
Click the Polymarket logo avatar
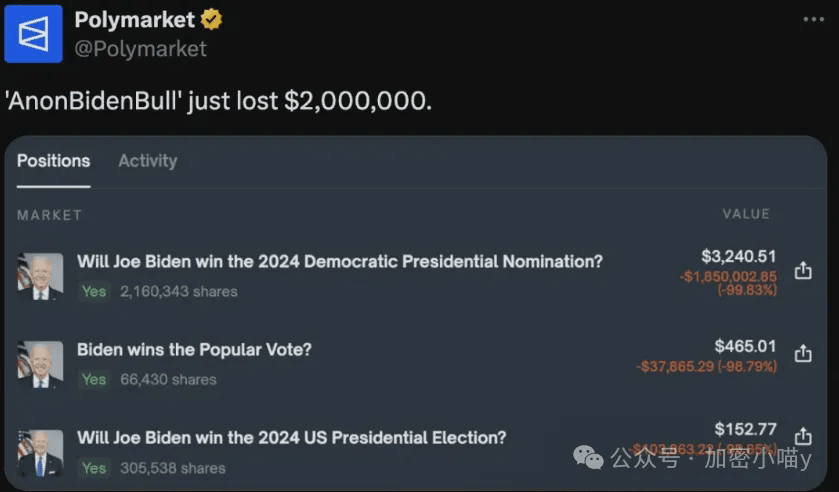click(x=34, y=34)
